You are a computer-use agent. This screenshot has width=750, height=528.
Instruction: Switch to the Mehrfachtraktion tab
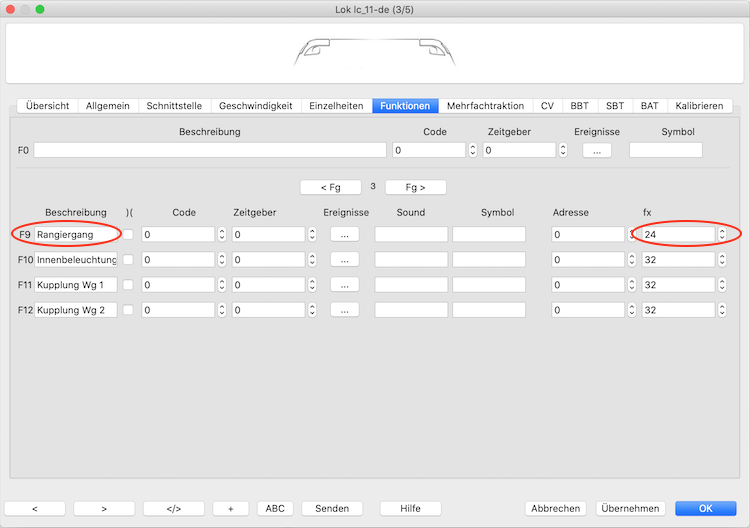tap(485, 106)
